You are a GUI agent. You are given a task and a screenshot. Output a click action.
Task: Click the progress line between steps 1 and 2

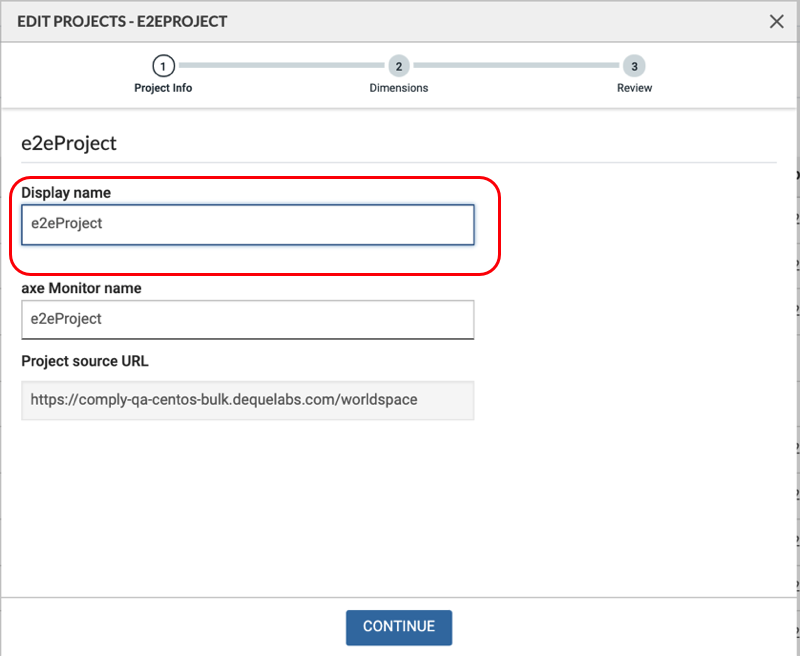tap(281, 65)
